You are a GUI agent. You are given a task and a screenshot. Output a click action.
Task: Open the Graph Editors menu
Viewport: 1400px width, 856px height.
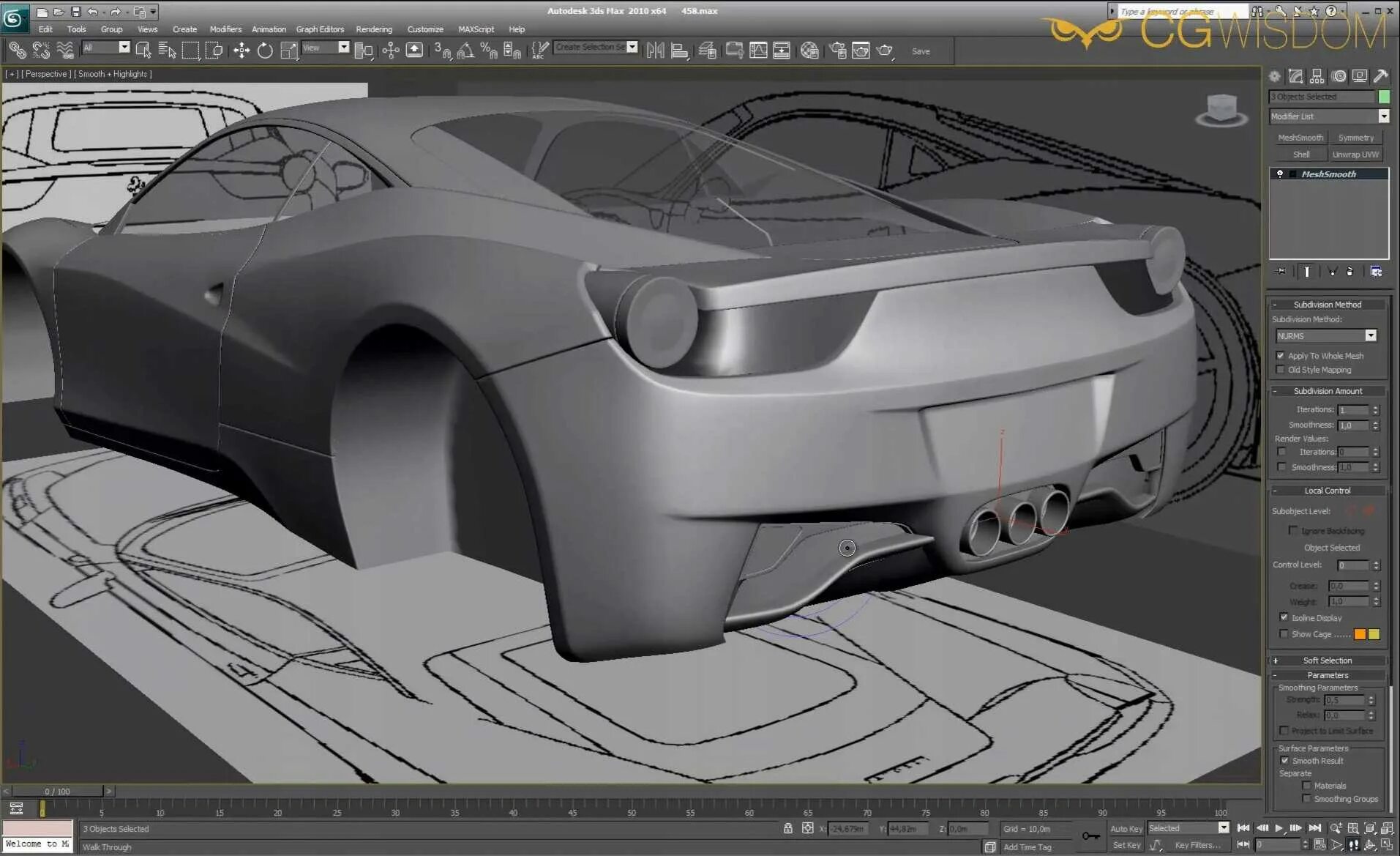click(320, 29)
